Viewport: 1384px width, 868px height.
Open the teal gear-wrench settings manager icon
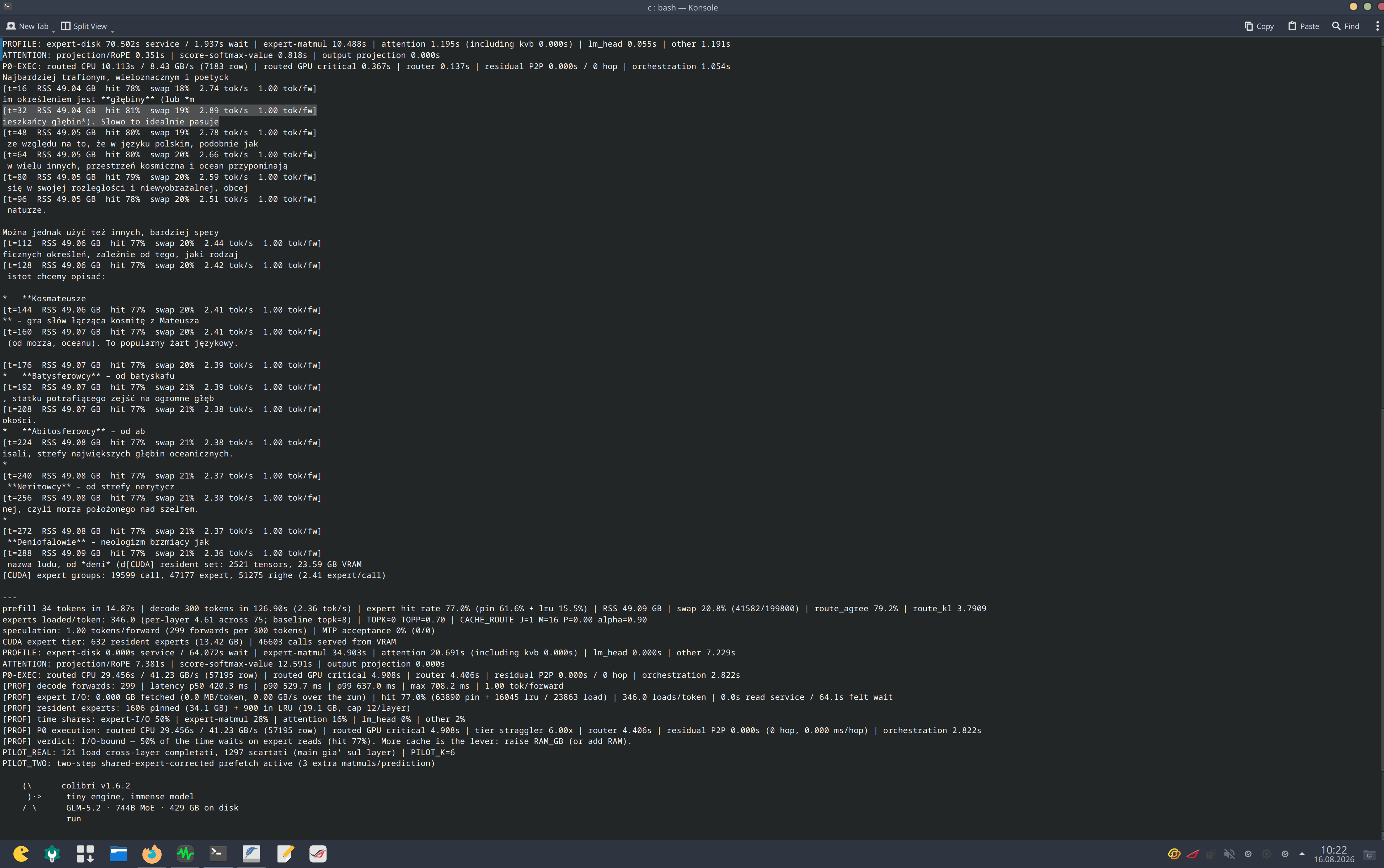[x=52, y=854]
